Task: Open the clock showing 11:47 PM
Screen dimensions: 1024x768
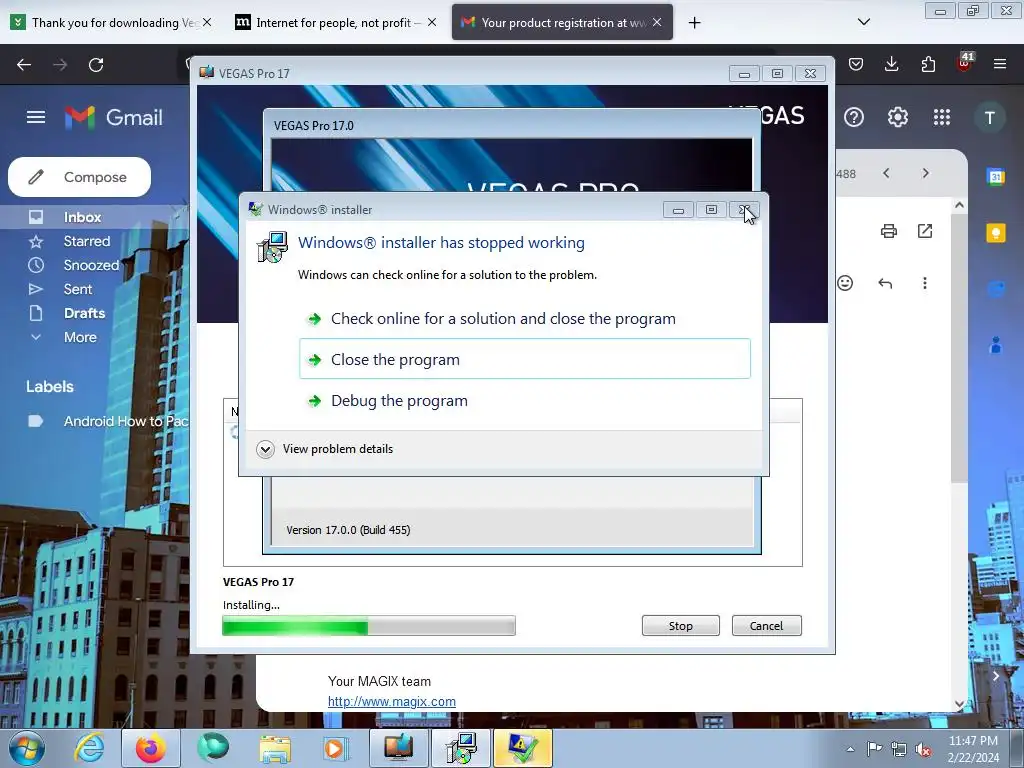Action: point(973,749)
